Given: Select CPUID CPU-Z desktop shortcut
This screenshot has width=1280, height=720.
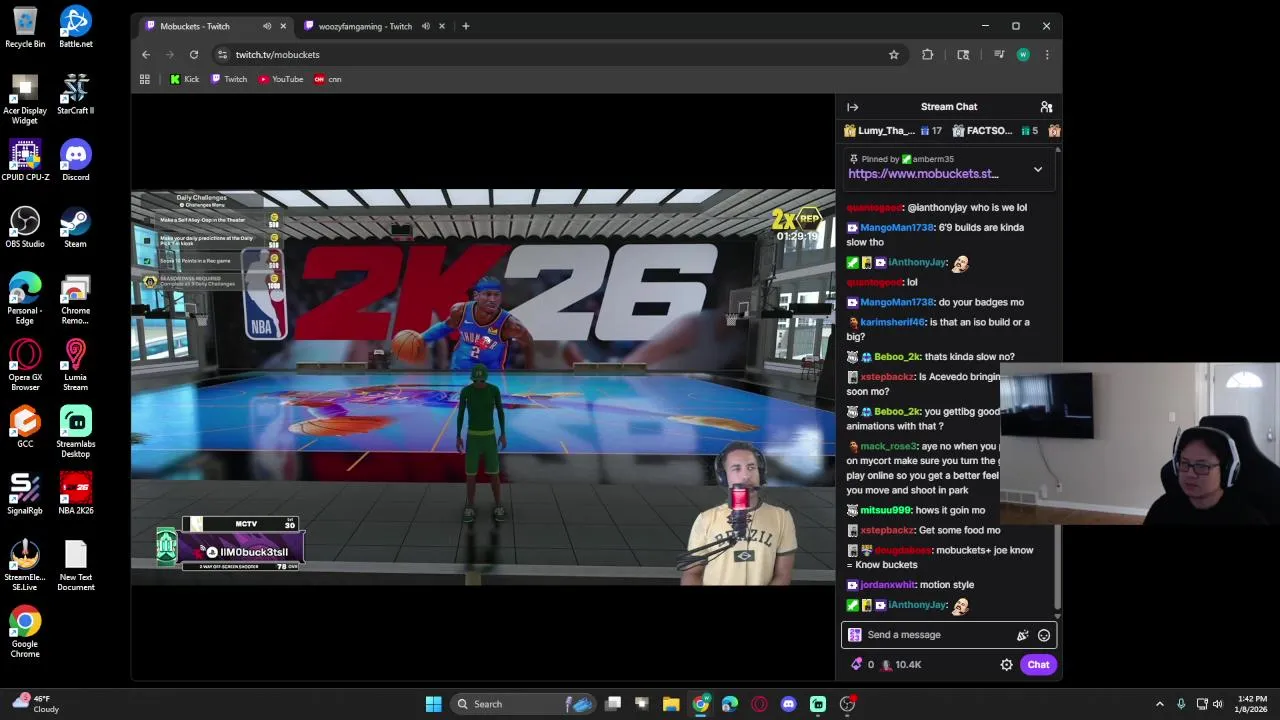Looking at the screenshot, I should 25,161.
